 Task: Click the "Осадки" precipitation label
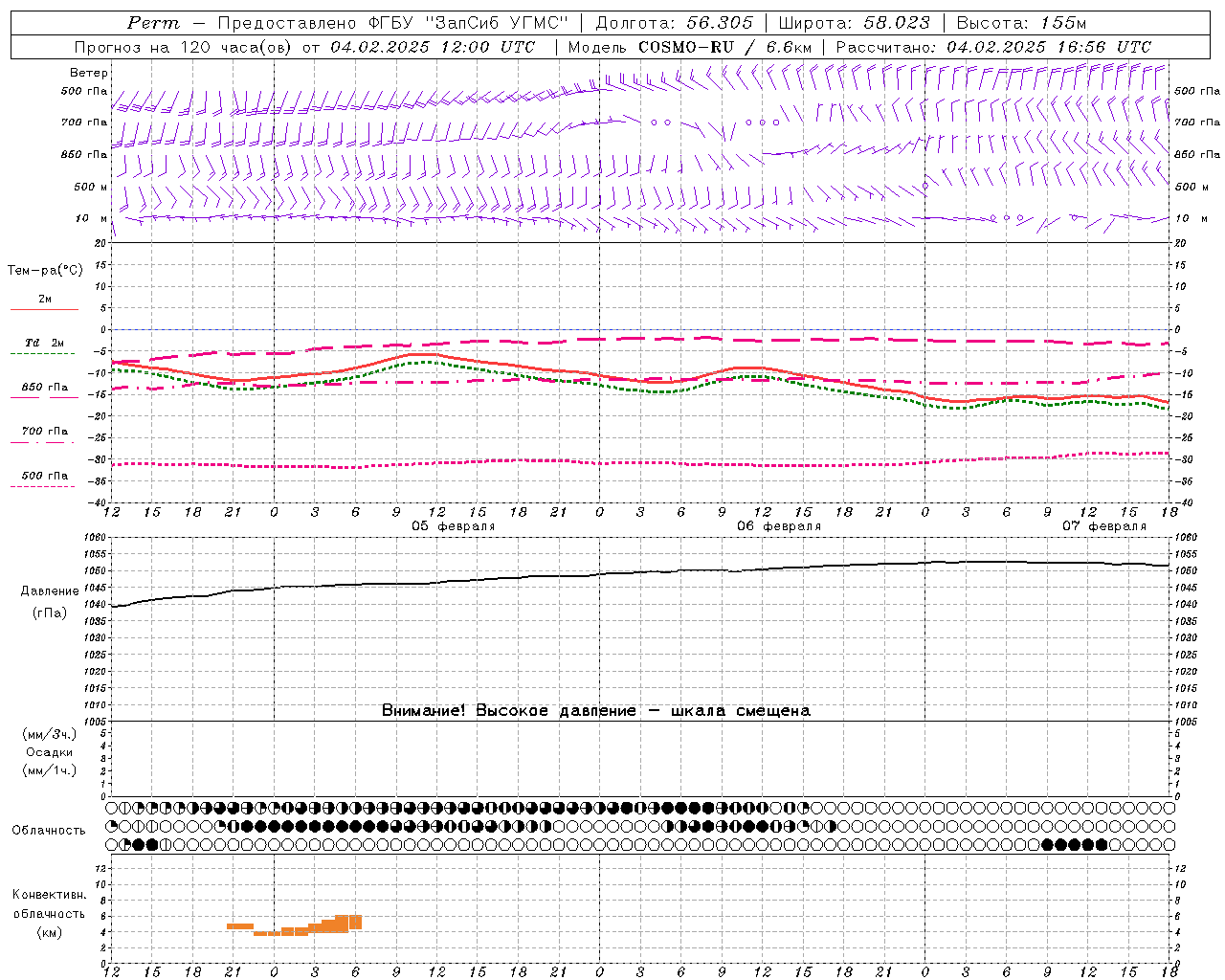pos(50,752)
